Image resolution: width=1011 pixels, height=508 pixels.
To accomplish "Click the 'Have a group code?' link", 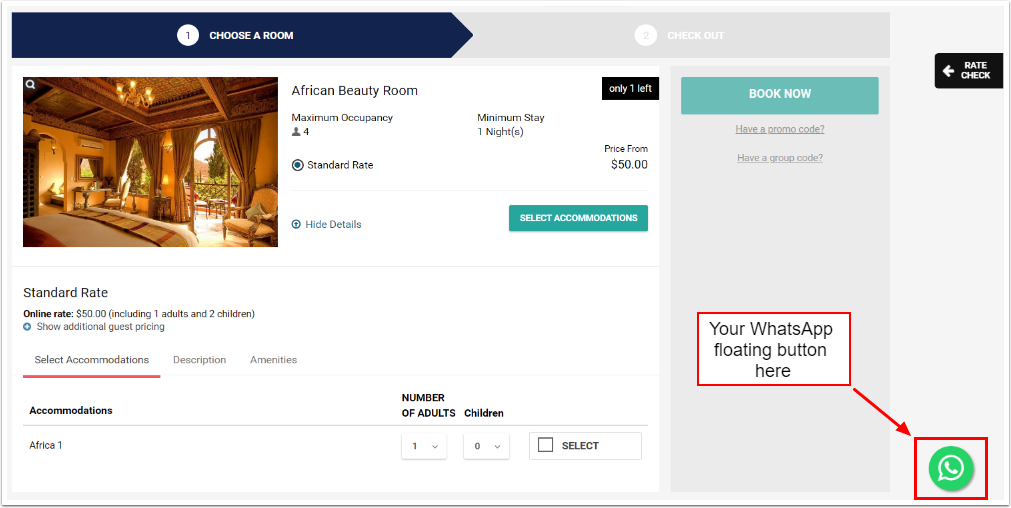I will (x=780, y=158).
